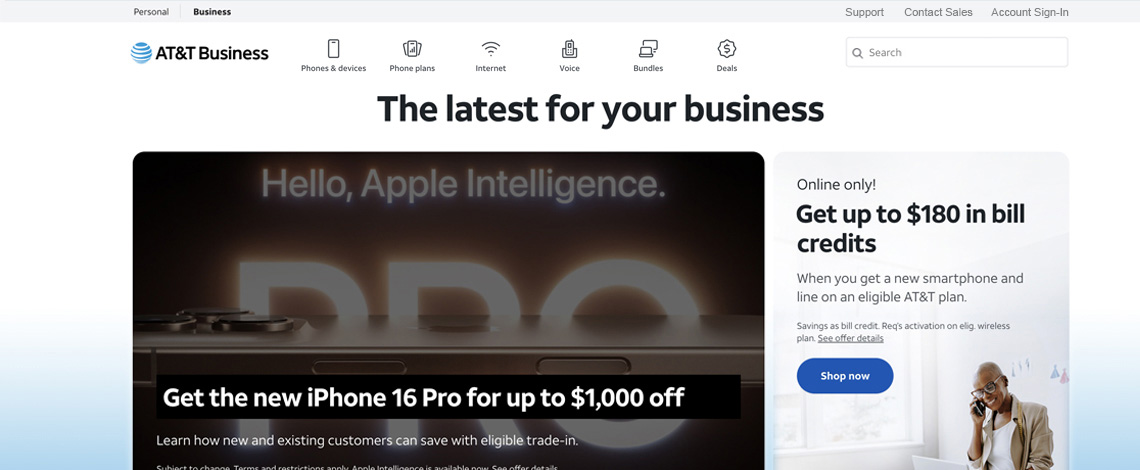Select the Internet wifi icon
Screen dimensions: 1140x470
tap(490, 49)
